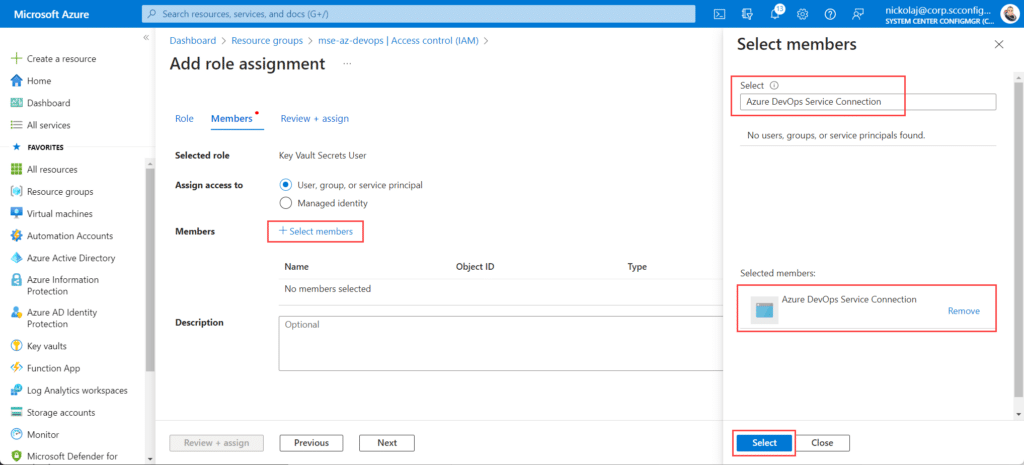Click the Create a resource plus icon

point(17,59)
